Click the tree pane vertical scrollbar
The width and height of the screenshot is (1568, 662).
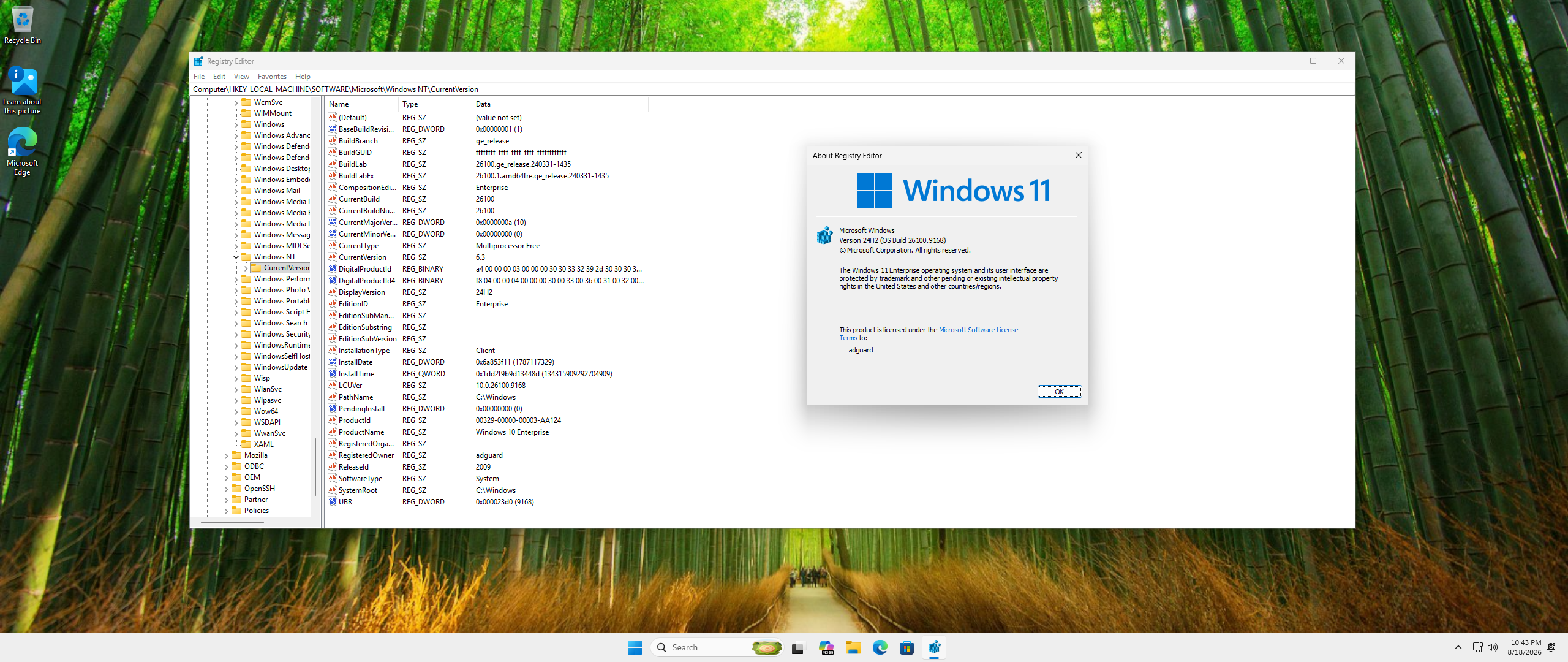[315, 467]
